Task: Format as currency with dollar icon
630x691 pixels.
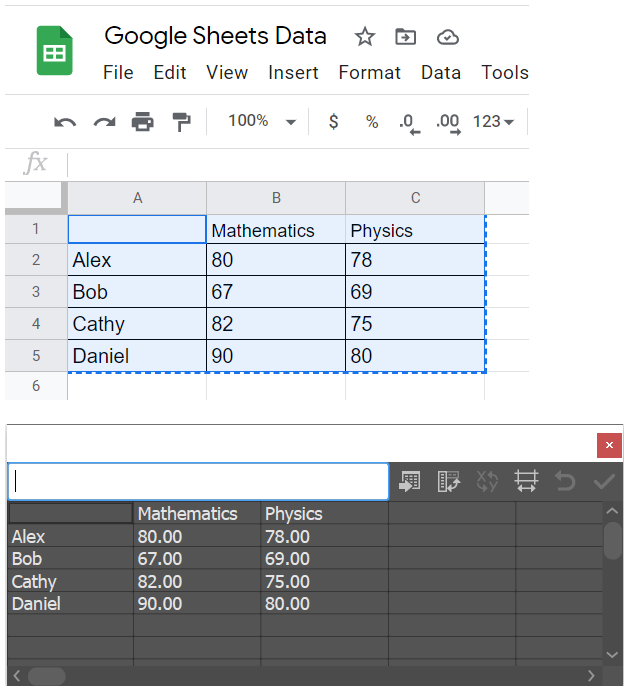Action: coord(334,121)
